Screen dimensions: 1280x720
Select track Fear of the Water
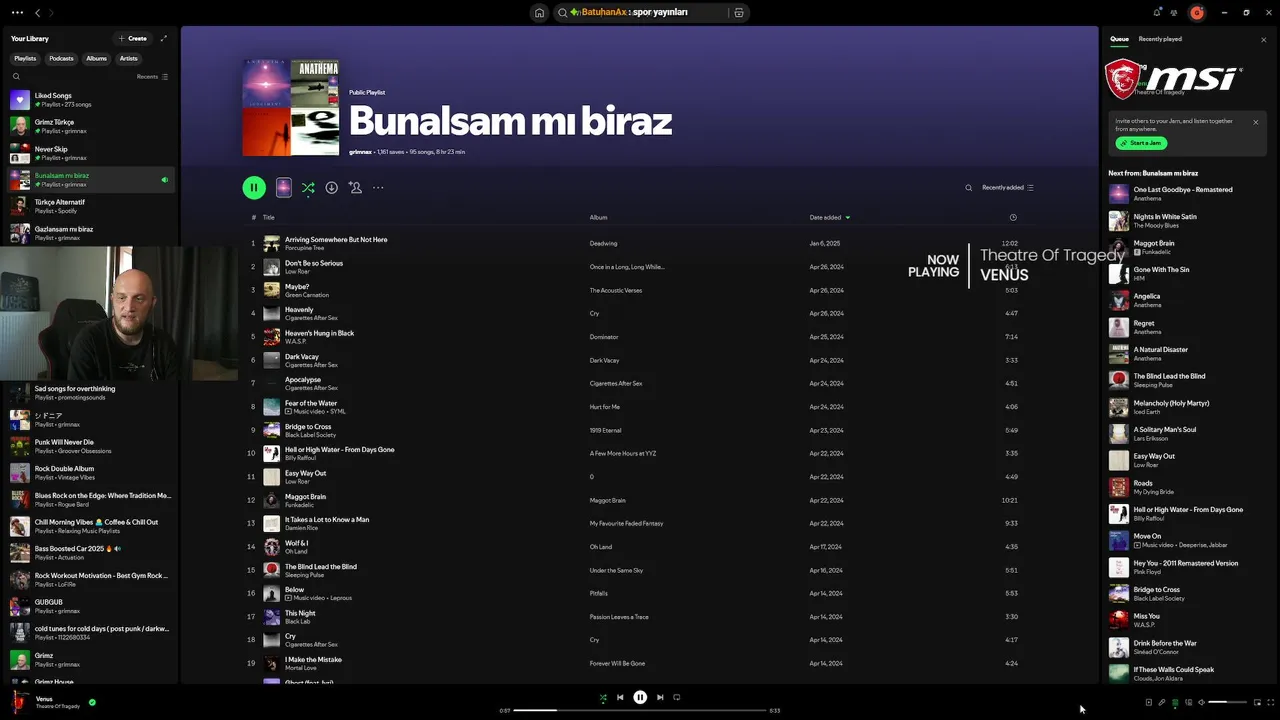(640, 407)
